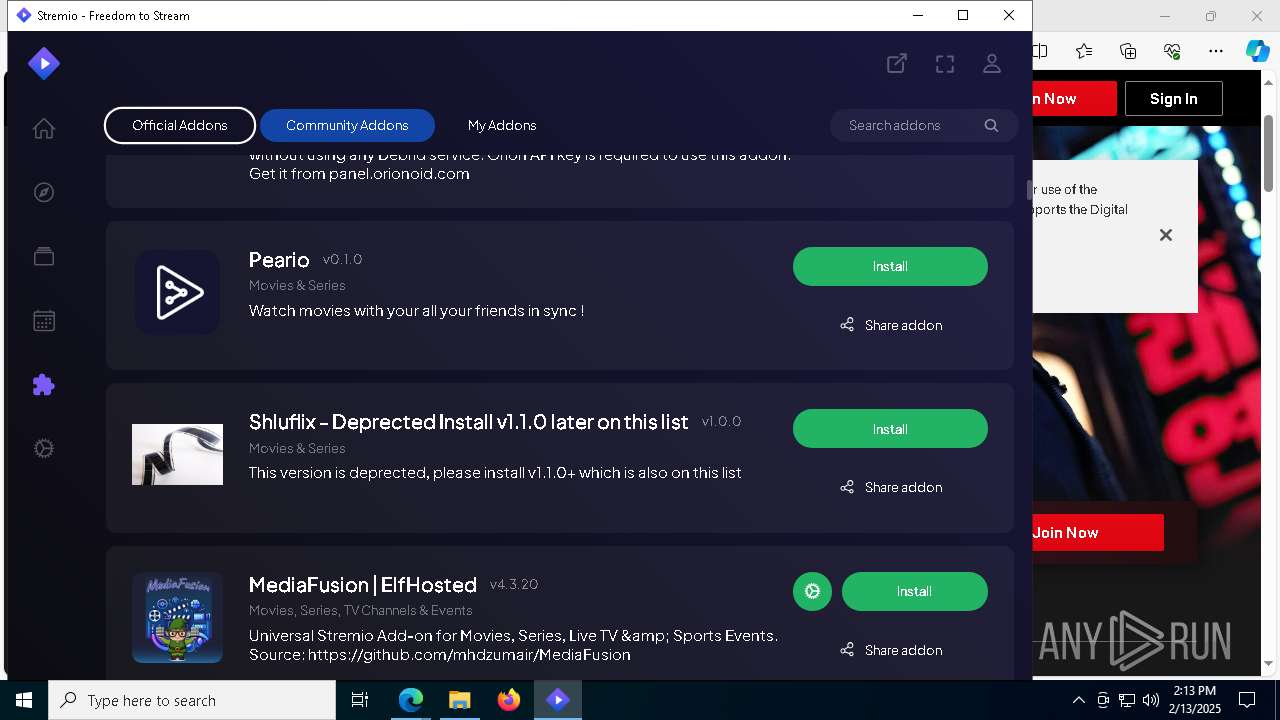Close the cookie notice in browser

[x=1165, y=235]
